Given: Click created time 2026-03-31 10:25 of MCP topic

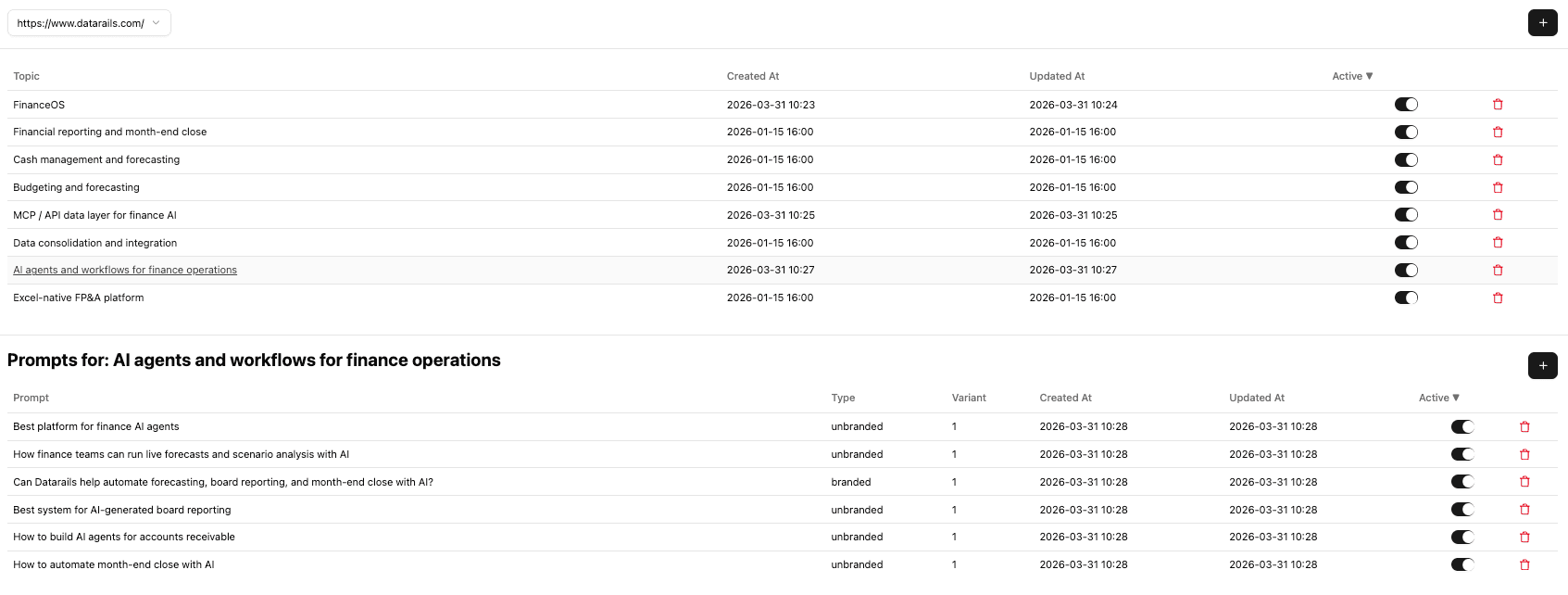Looking at the screenshot, I should click(771, 215).
